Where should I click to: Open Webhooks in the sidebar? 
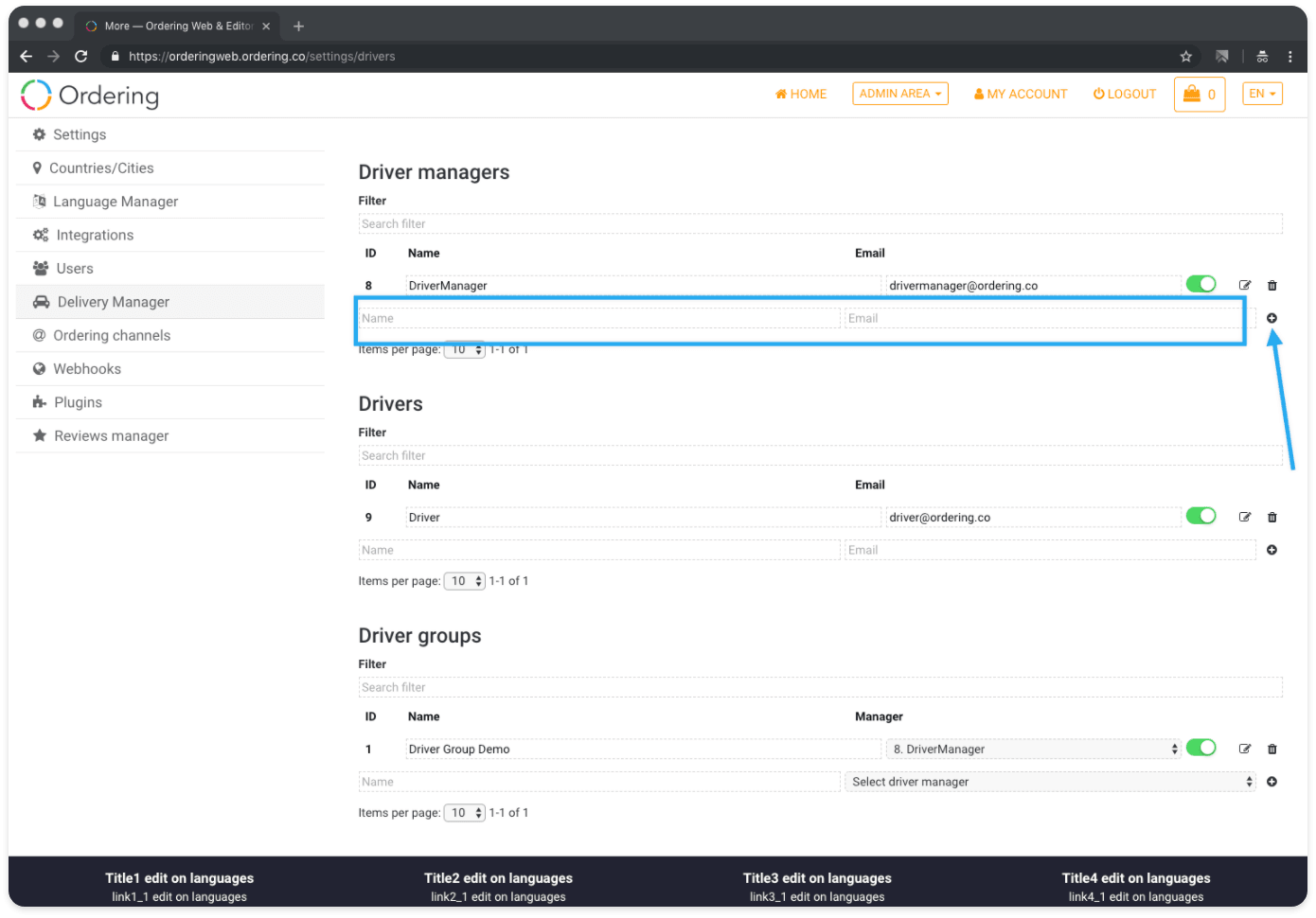pos(170,369)
